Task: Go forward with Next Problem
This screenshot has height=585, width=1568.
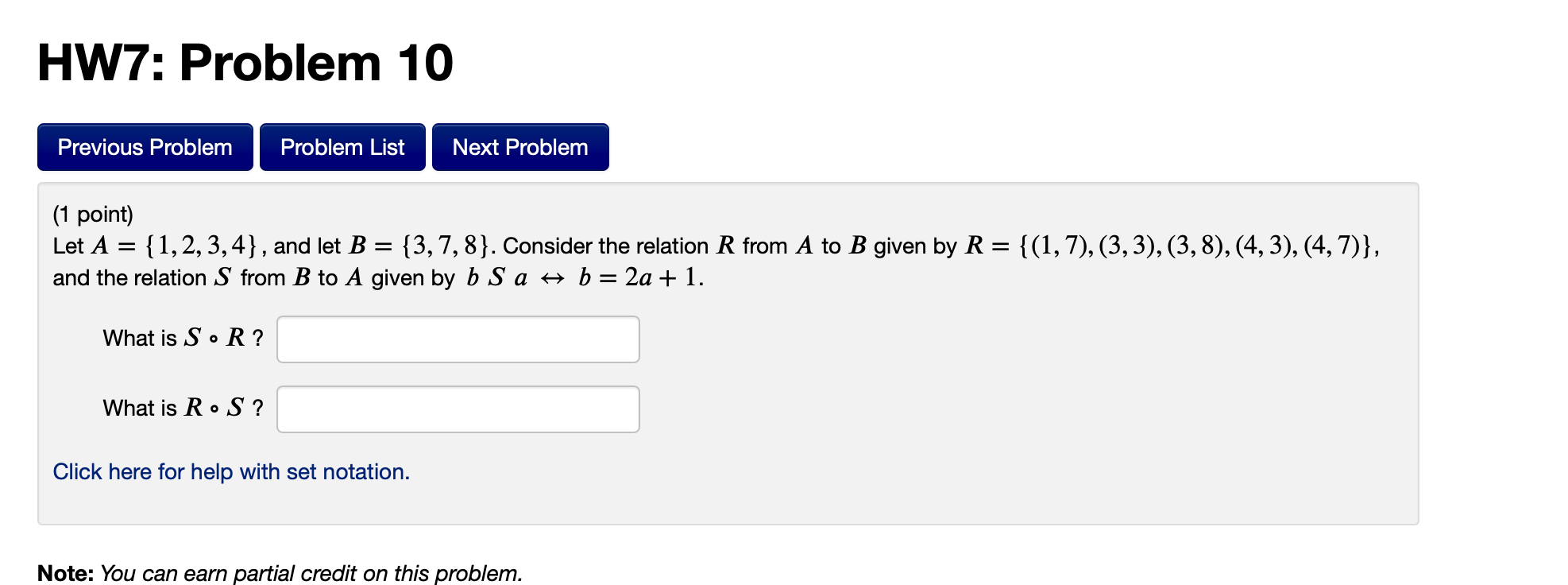Action: pyautogui.click(x=519, y=147)
